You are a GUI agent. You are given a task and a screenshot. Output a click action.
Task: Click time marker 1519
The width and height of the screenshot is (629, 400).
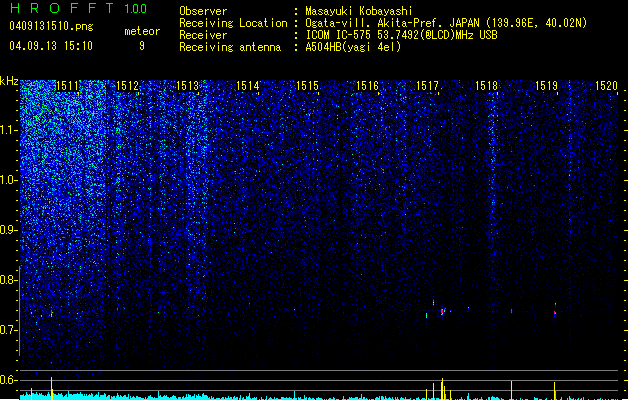pos(547,86)
